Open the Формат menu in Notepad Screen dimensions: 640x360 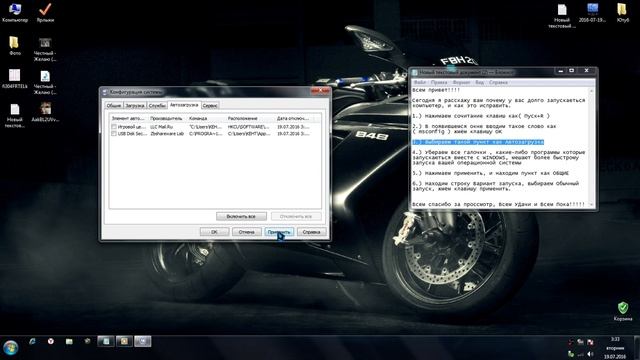(x=461, y=82)
